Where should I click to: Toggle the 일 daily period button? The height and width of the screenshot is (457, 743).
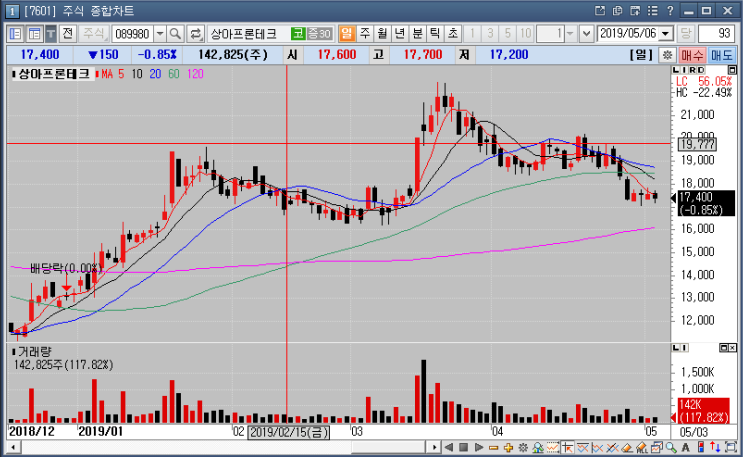pyautogui.click(x=346, y=34)
